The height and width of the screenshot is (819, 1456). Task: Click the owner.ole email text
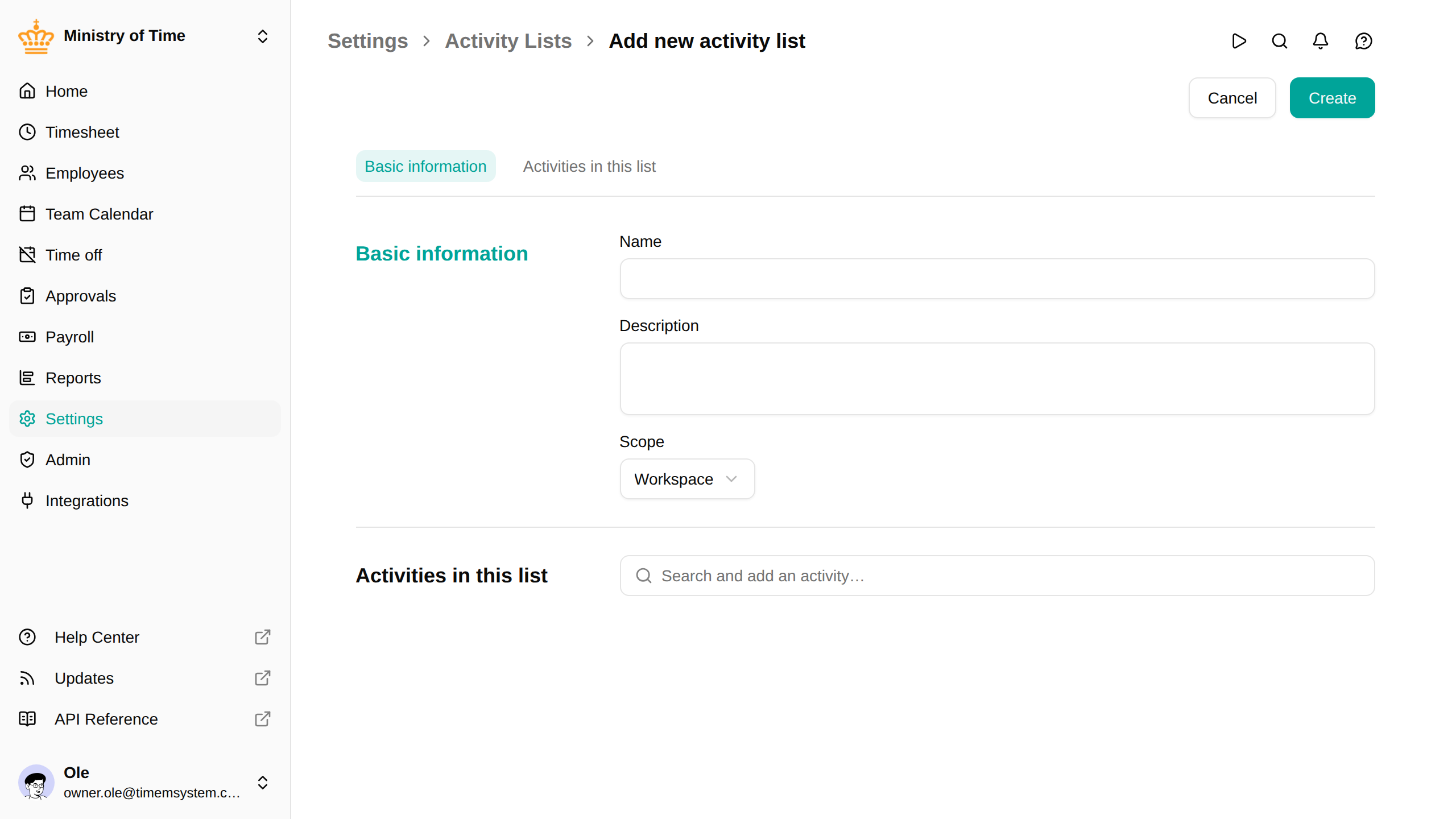[x=152, y=793]
